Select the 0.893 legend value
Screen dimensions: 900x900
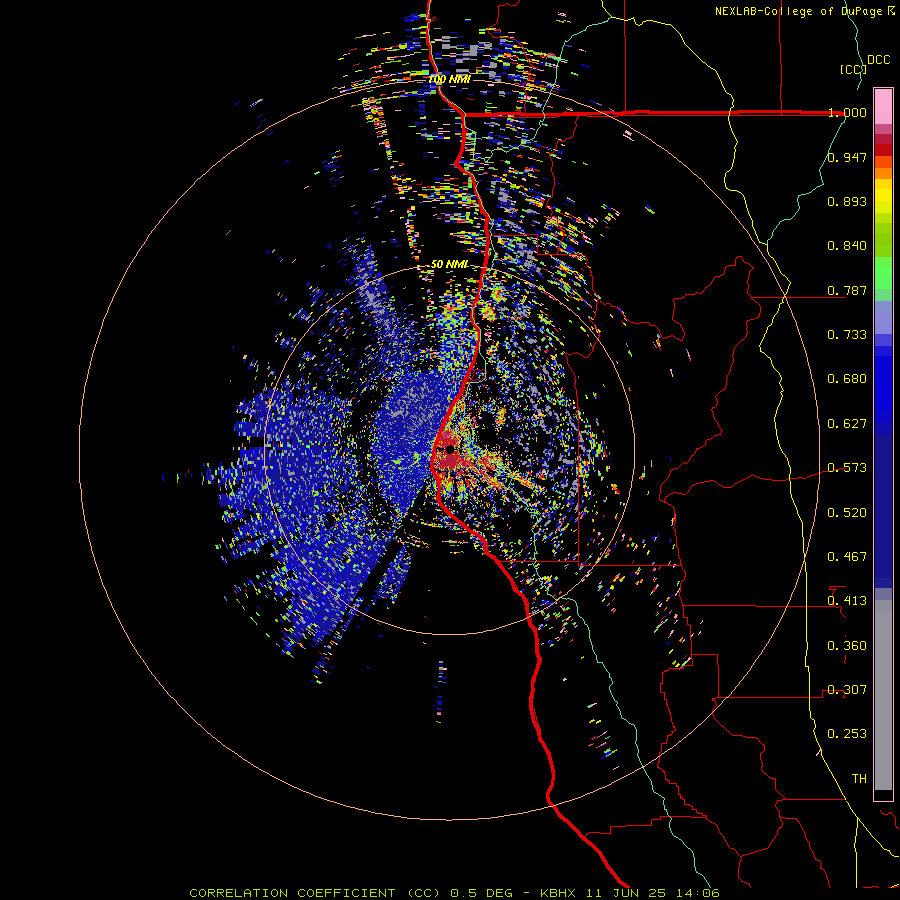(x=847, y=201)
